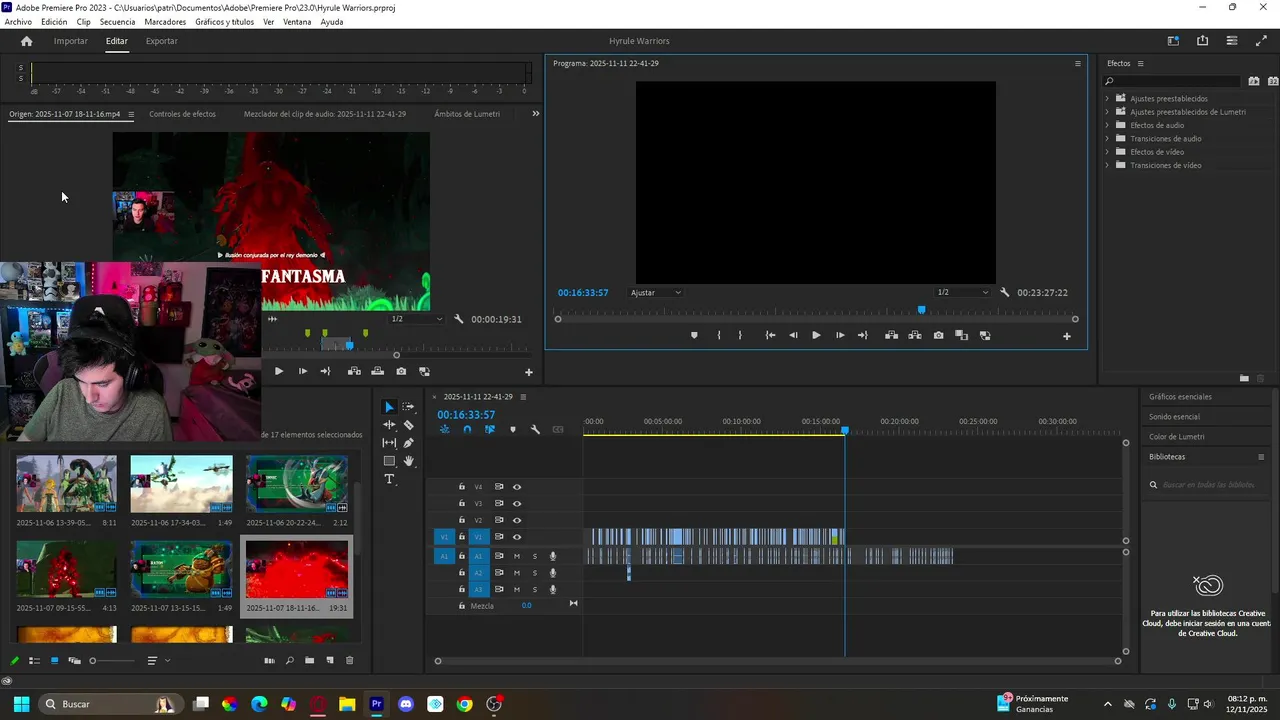The image size is (1280, 720).
Task: Open the Secuencia menu
Action: click(117, 22)
